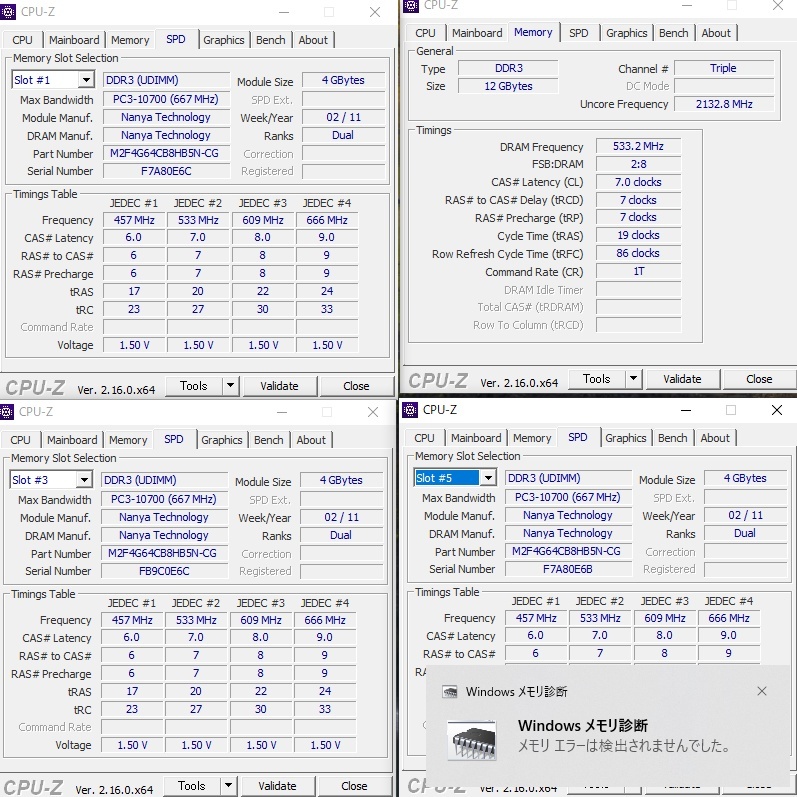
Task: Open Memory tab in Slot #5 window
Action: click(532, 438)
